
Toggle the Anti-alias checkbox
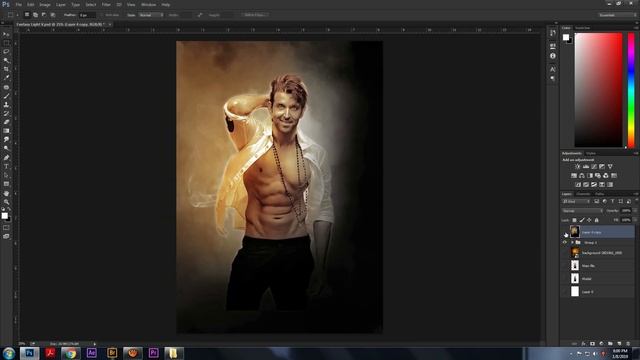point(102,15)
